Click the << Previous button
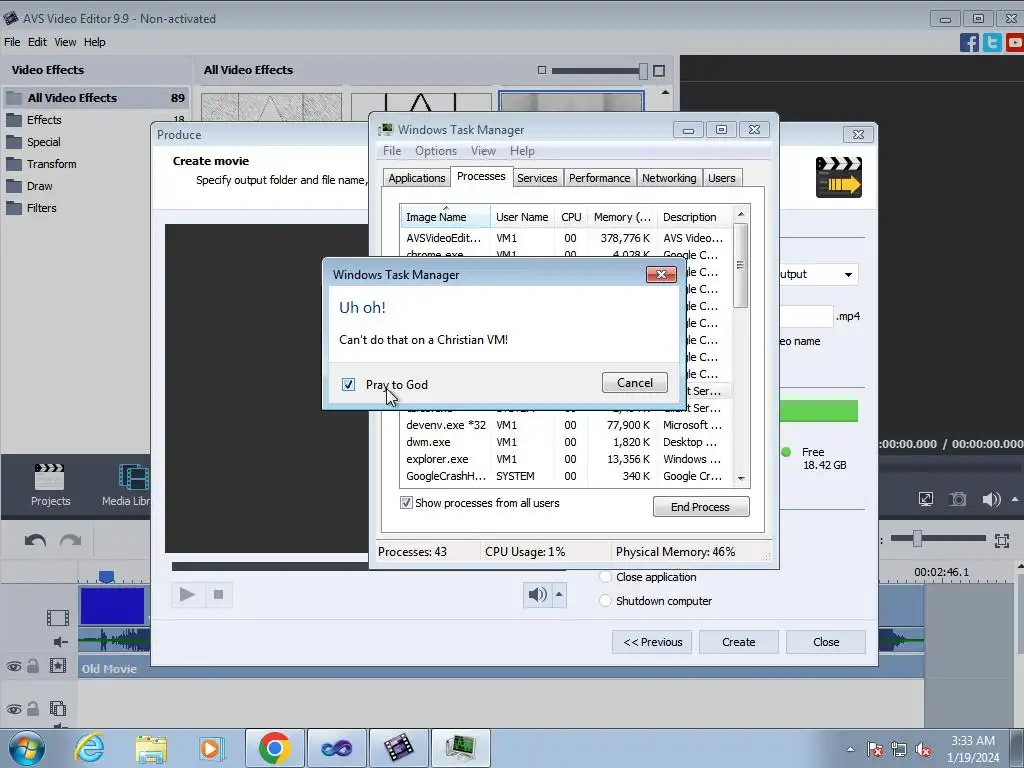1024x768 pixels. (x=653, y=642)
